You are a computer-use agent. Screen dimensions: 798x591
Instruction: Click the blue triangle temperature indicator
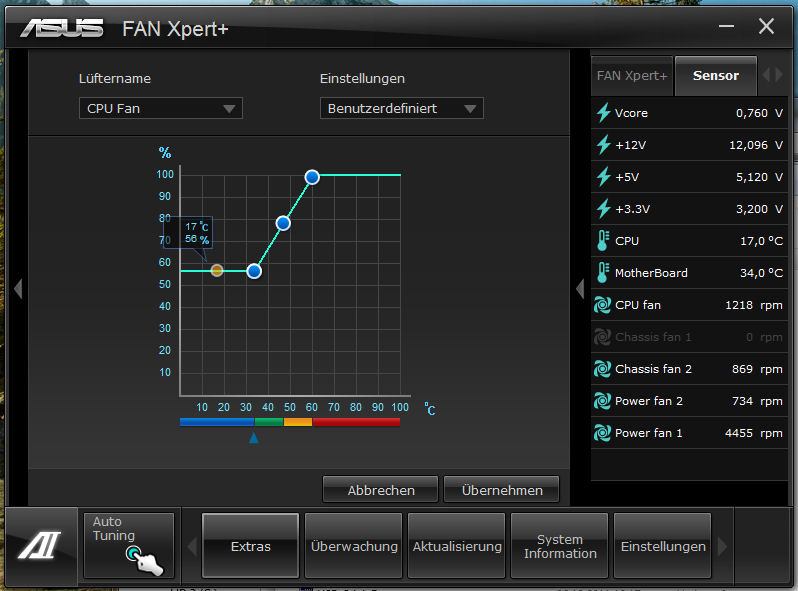[x=253, y=438]
